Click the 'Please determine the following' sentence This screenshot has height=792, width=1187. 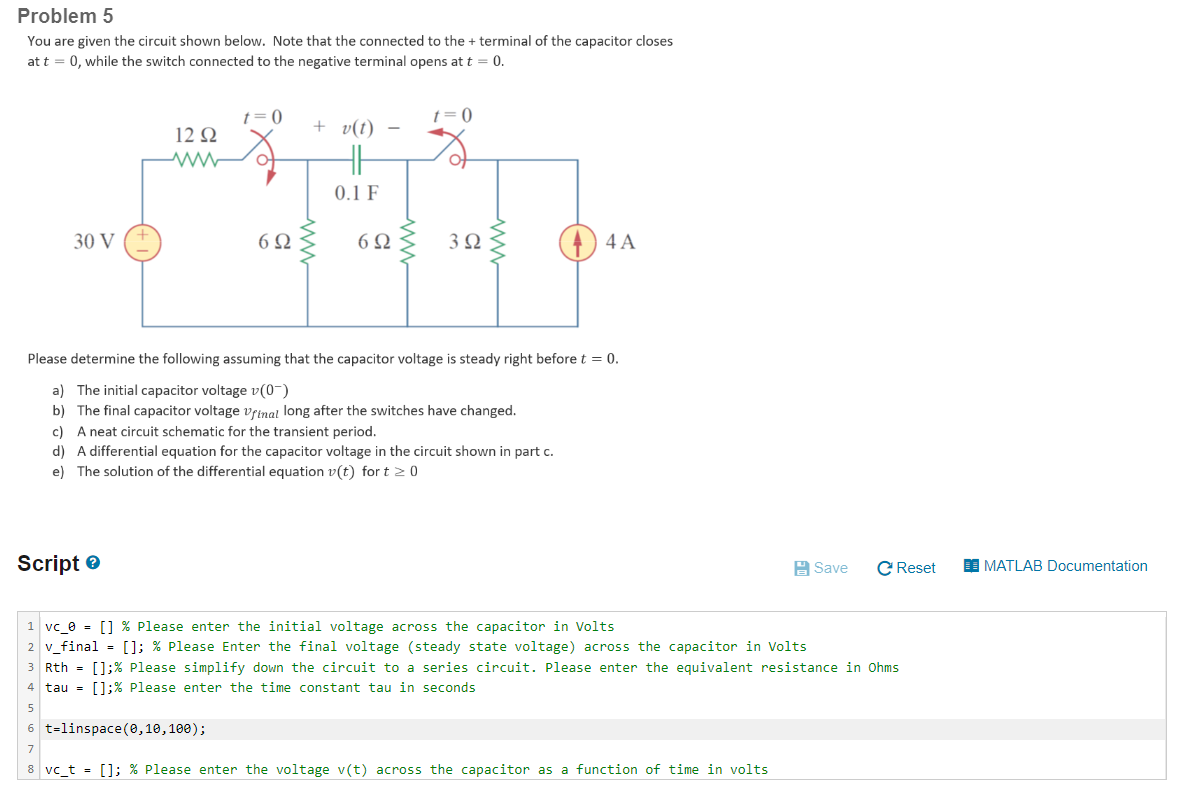tap(323, 359)
